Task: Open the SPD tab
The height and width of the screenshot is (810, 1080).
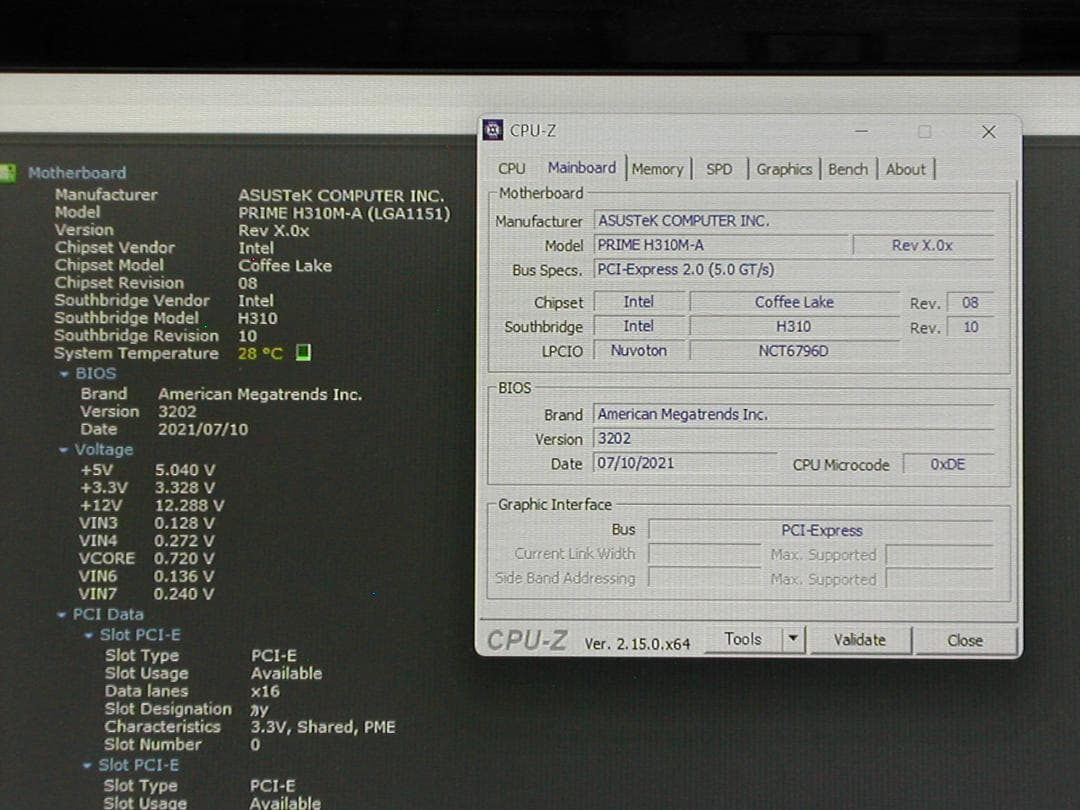Action: (718, 169)
